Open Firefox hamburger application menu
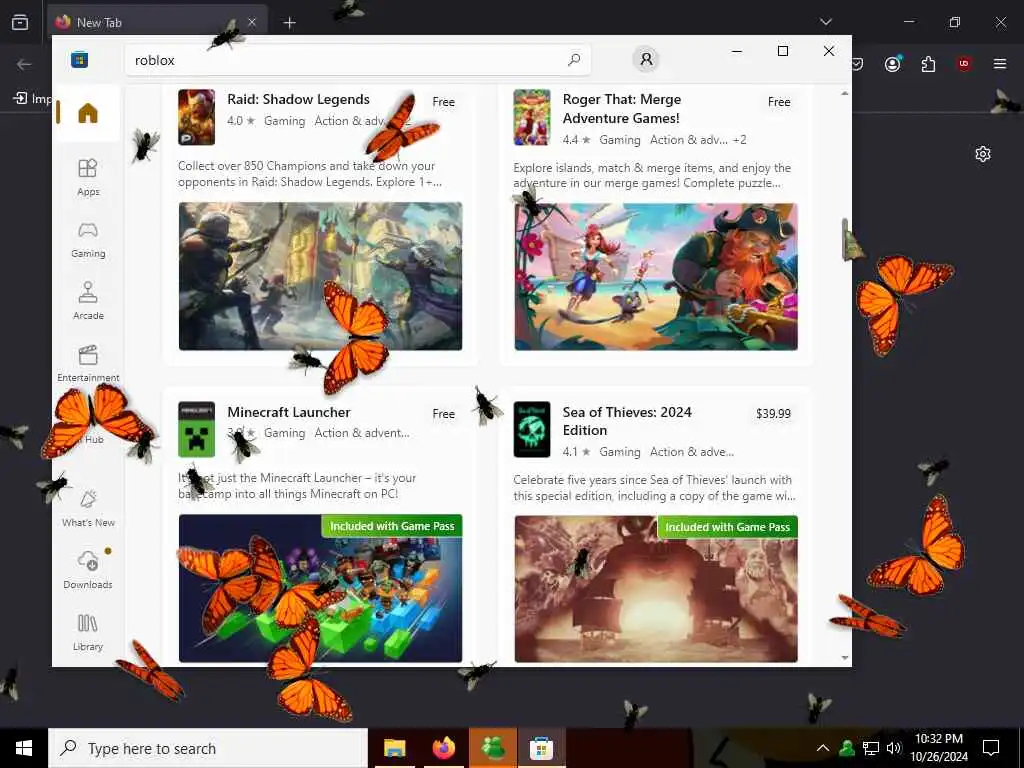Image resolution: width=1024 pixels, height=768 pixels. tap(1000, 64)
